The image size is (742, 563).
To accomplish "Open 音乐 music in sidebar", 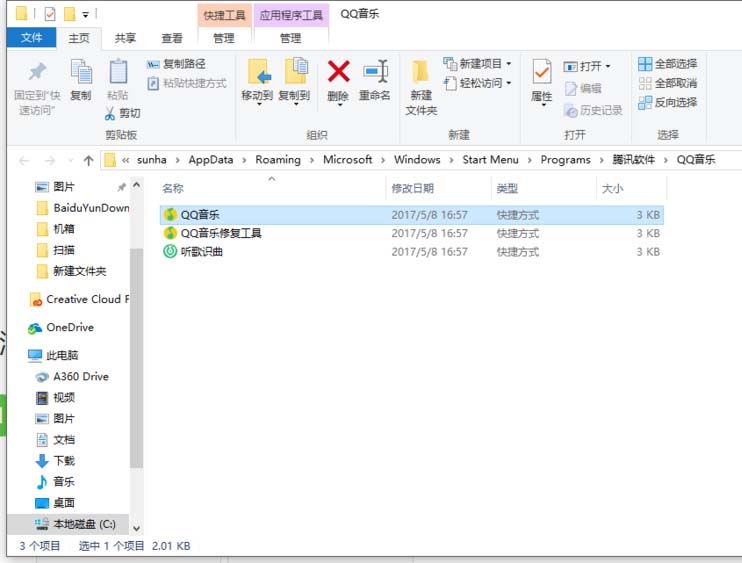I will pos(56,482).
